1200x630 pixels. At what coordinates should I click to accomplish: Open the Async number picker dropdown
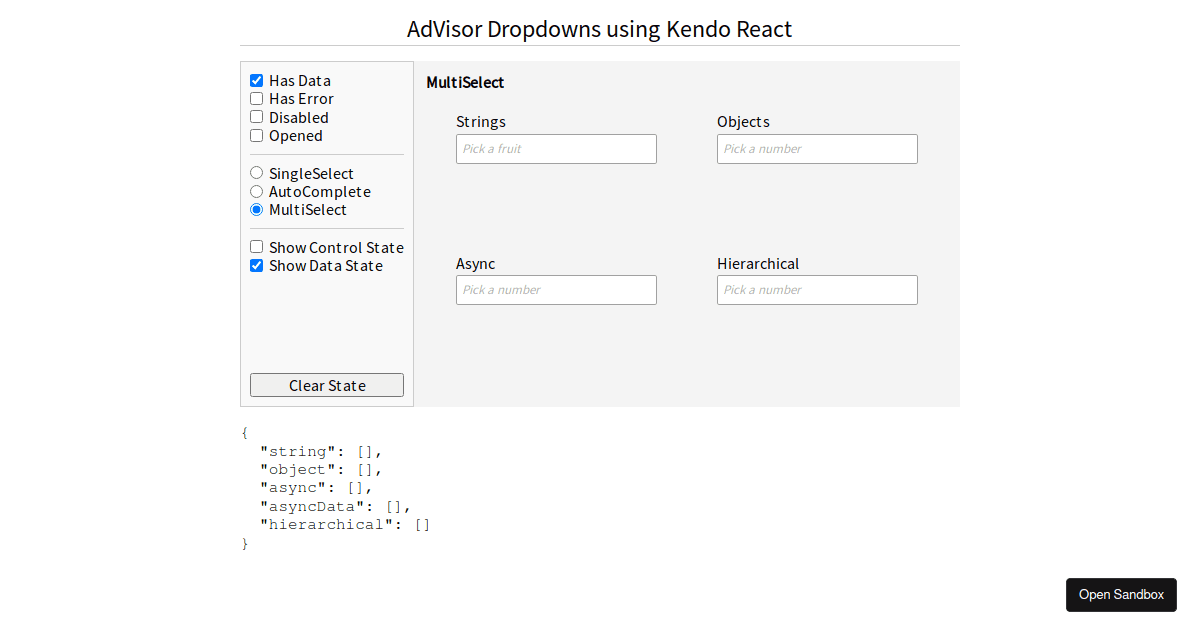(556, 289)
